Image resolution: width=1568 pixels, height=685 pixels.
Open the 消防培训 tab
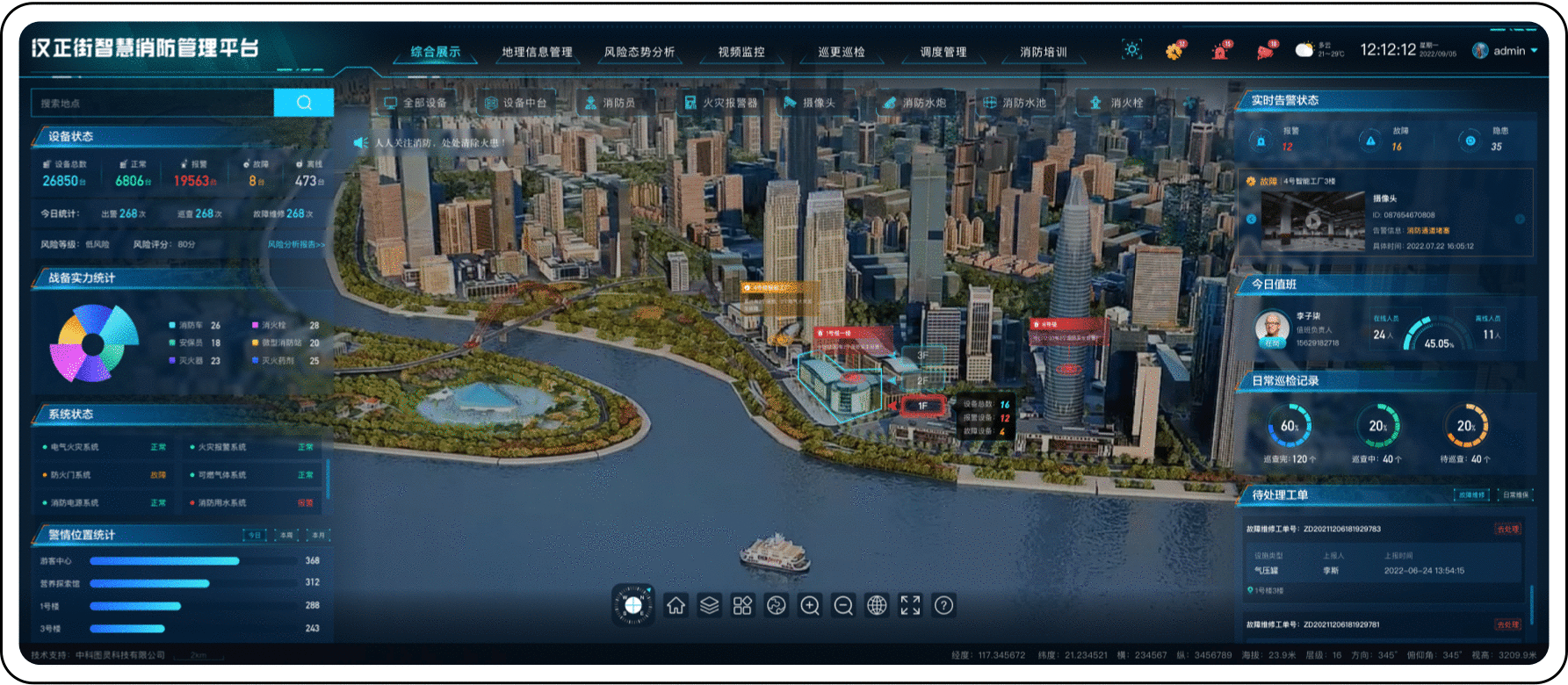pos(1044,52)
